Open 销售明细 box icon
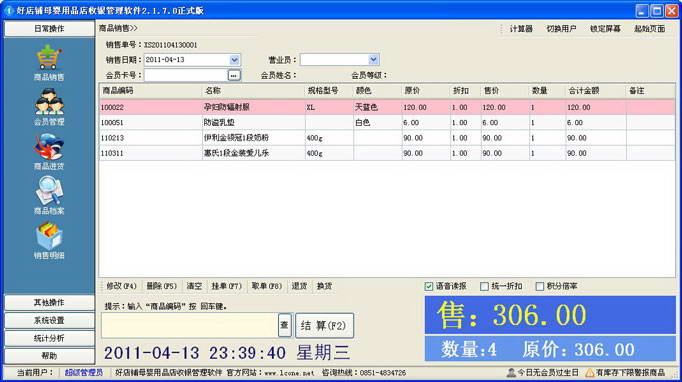Screen dimensions: 682x382 pos(49,235)
